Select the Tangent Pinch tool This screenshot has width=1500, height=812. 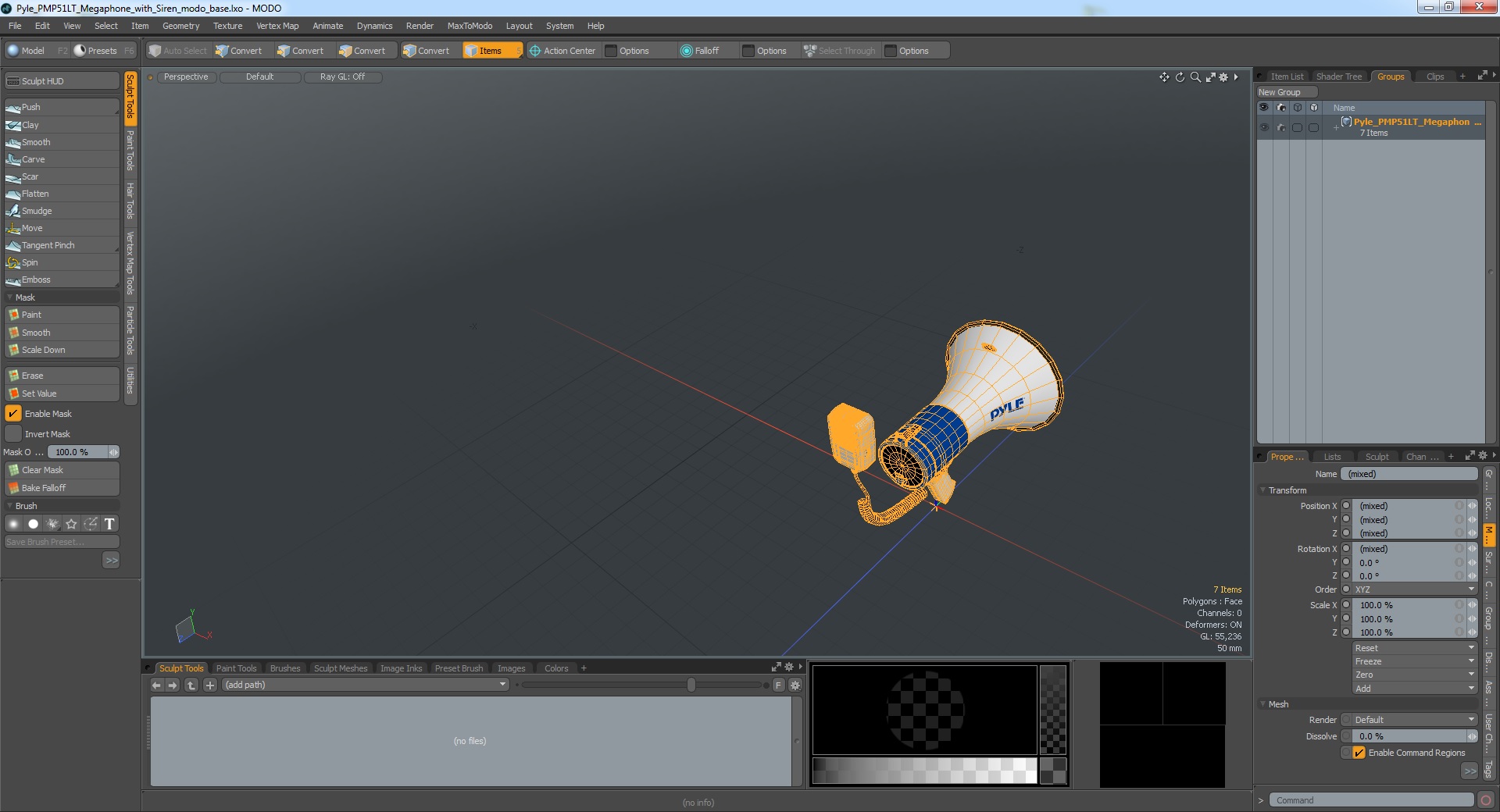pyautogui.click(x=62, y=245)
